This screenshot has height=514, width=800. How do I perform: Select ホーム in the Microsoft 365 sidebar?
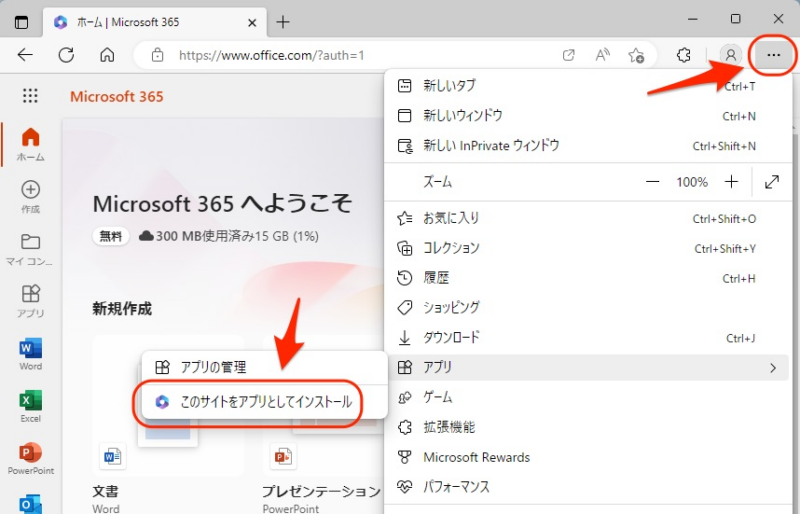(x=31, y=144)
